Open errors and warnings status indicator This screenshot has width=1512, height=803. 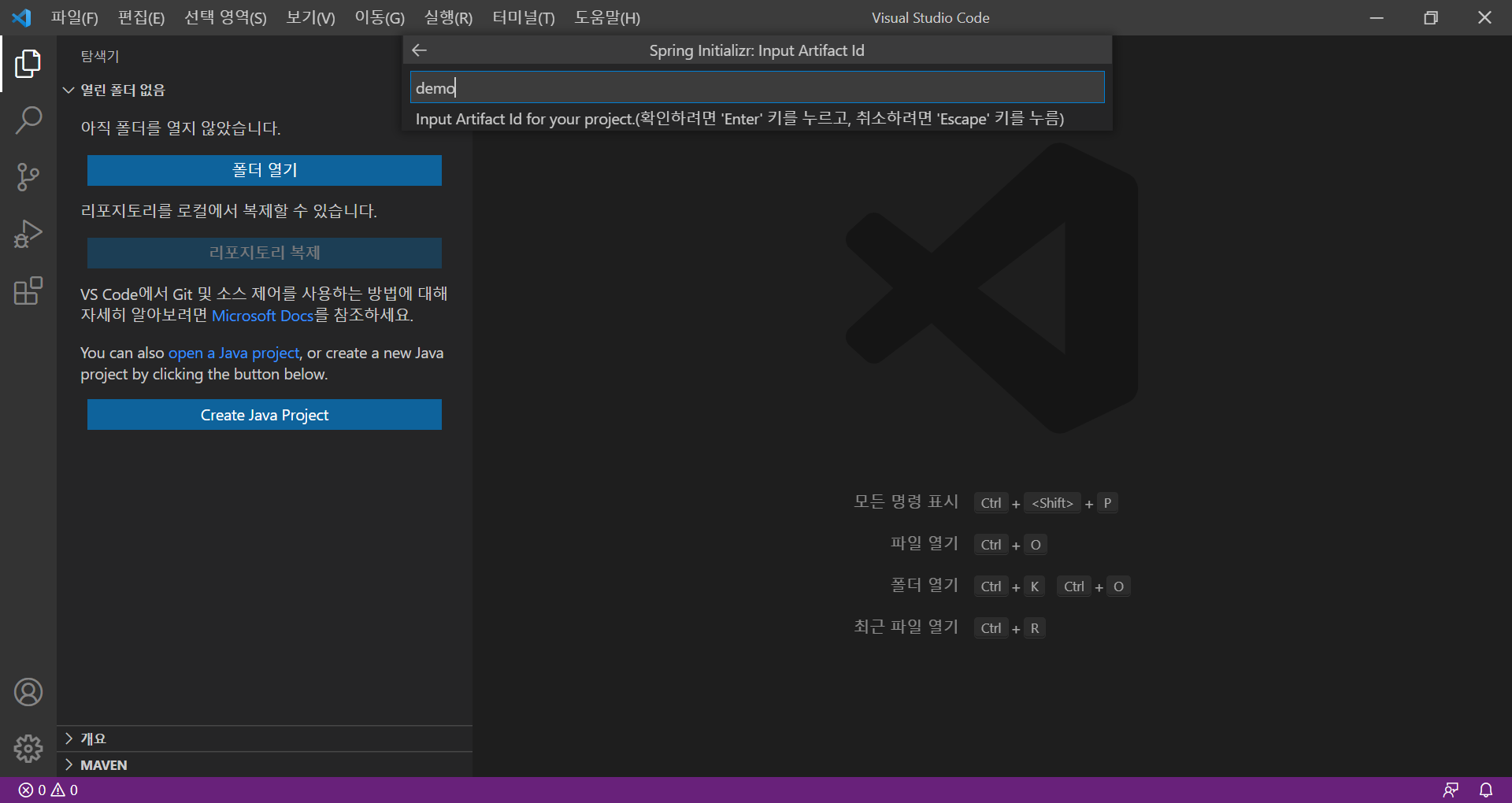(x=48, y=790)
